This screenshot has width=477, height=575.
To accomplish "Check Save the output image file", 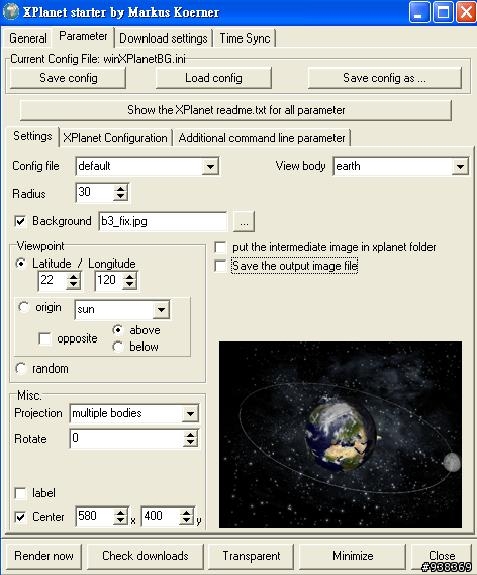I will (x=220, y=266).
